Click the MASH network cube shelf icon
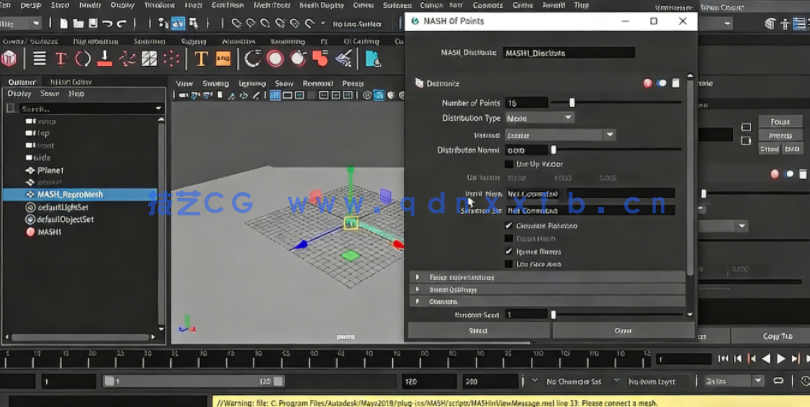The image size is (810, 407). point(9,58)
